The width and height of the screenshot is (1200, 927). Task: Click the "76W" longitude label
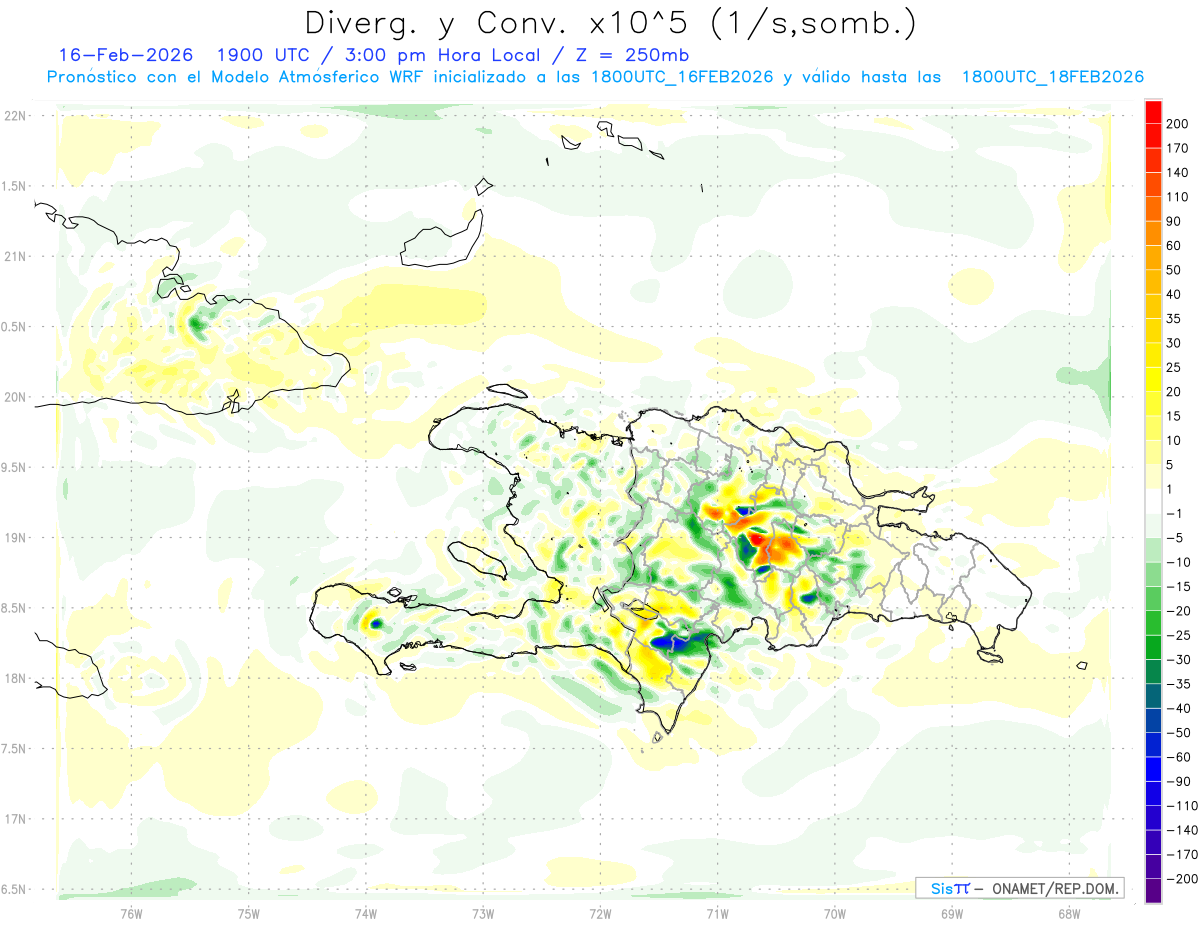click(131, 913)
